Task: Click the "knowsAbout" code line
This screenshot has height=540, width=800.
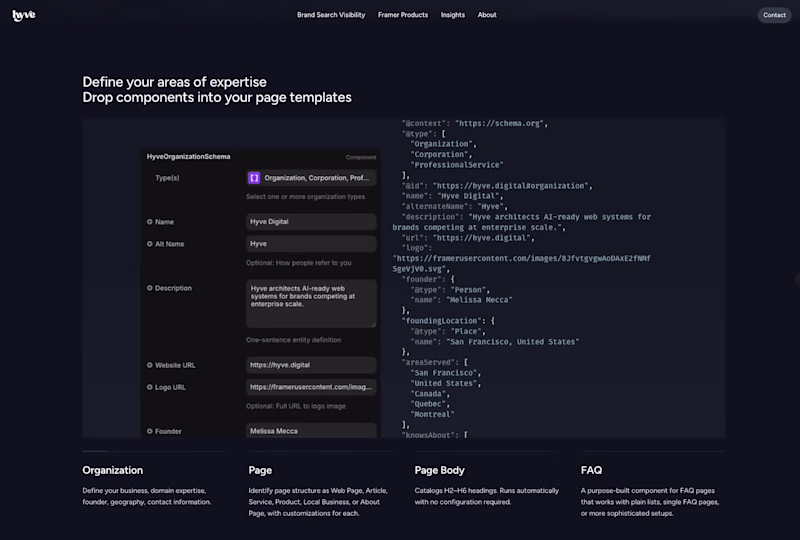Action: click(435, 434)
